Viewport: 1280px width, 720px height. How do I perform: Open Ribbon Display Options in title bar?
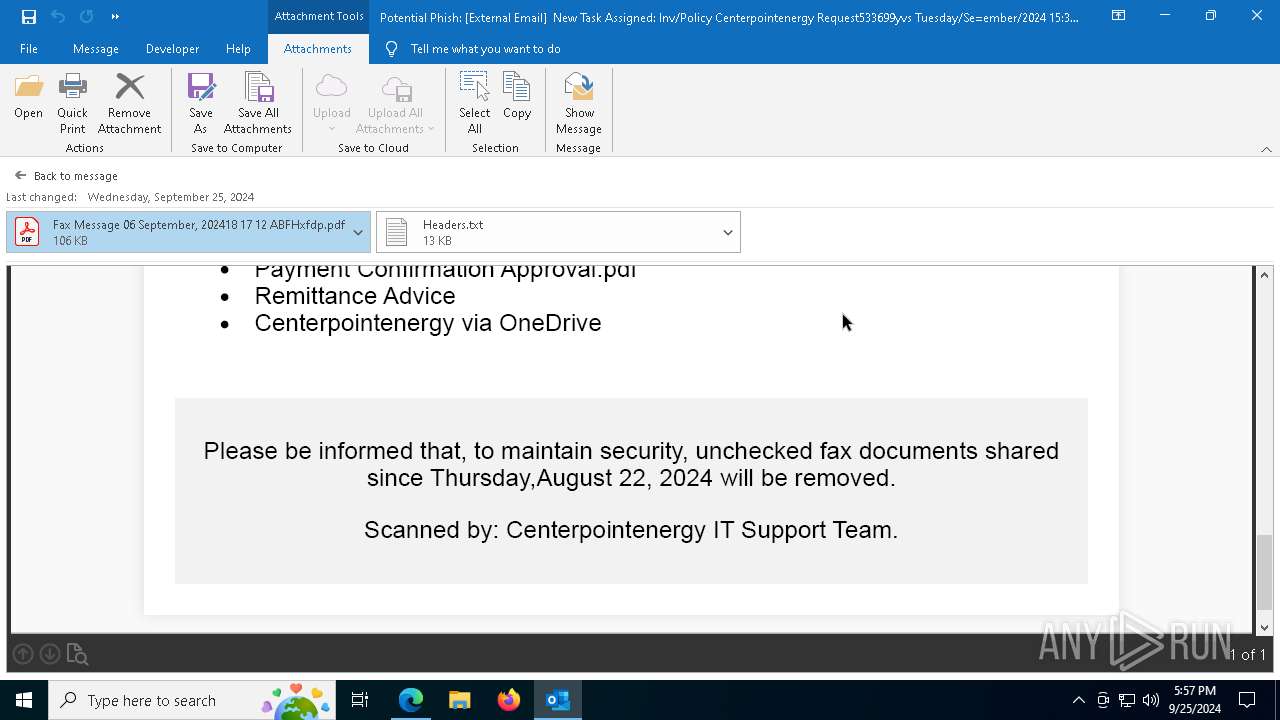[1118, 16]
